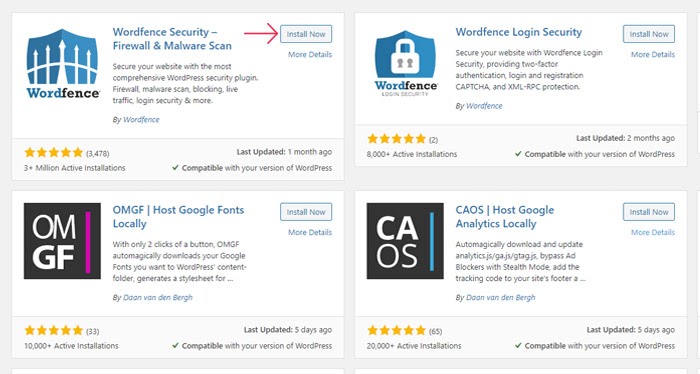The image size is (700, 374).
Task: Install the OMGF Host Google Fonts plugin
Action: tap(306, 212)
